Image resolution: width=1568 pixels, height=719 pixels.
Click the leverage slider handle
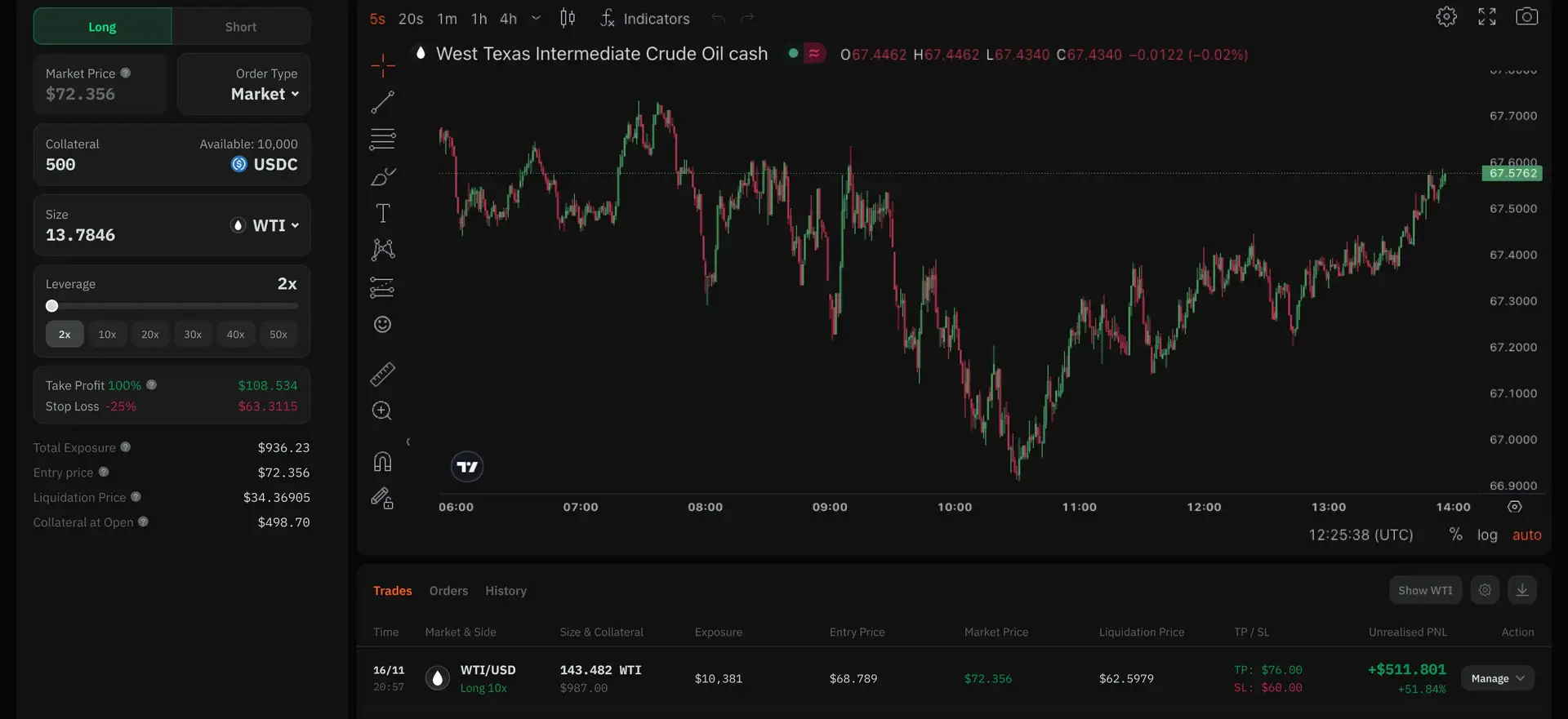52,306
